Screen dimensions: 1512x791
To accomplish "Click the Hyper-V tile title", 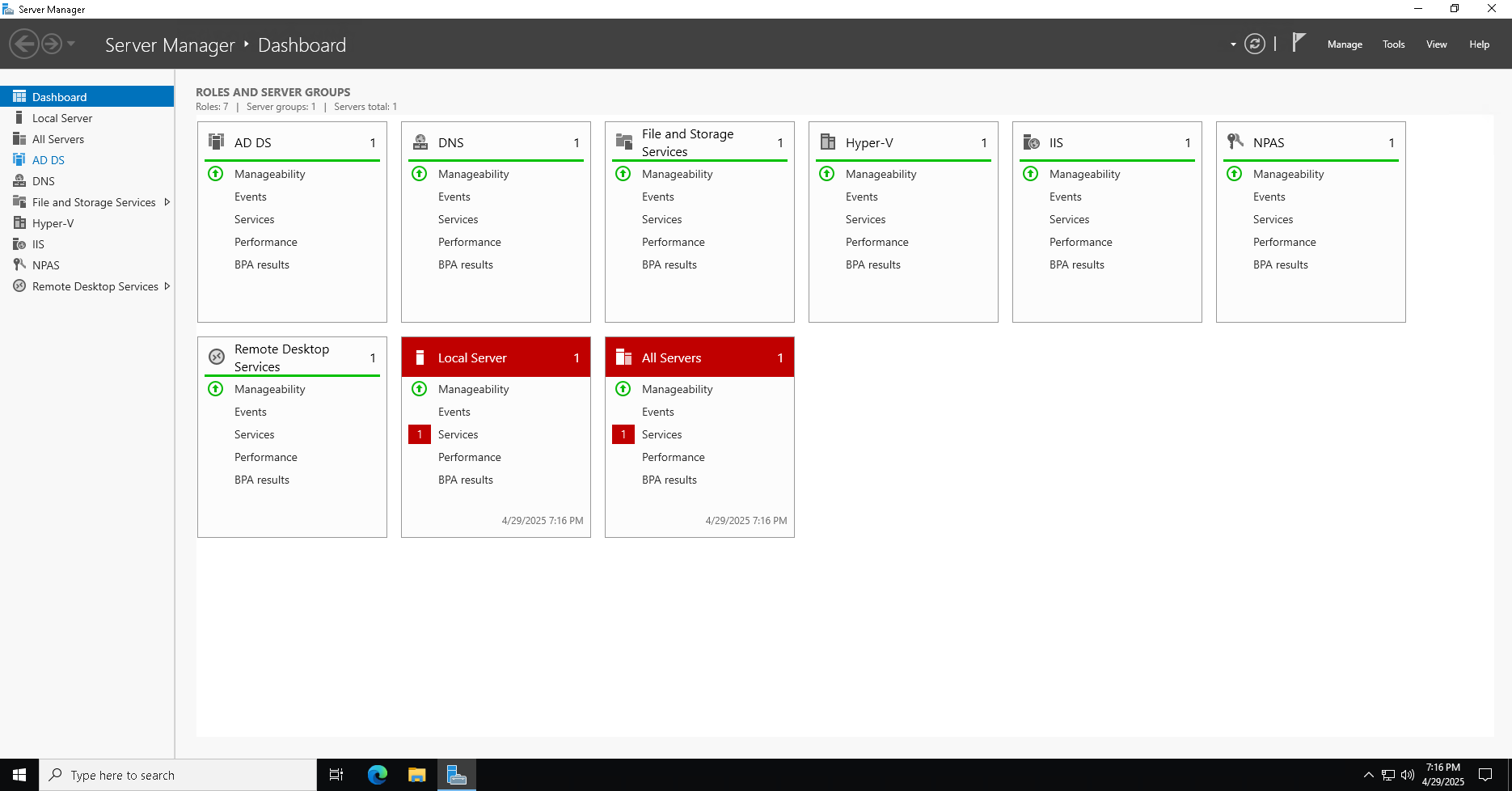I will [869, 142].
